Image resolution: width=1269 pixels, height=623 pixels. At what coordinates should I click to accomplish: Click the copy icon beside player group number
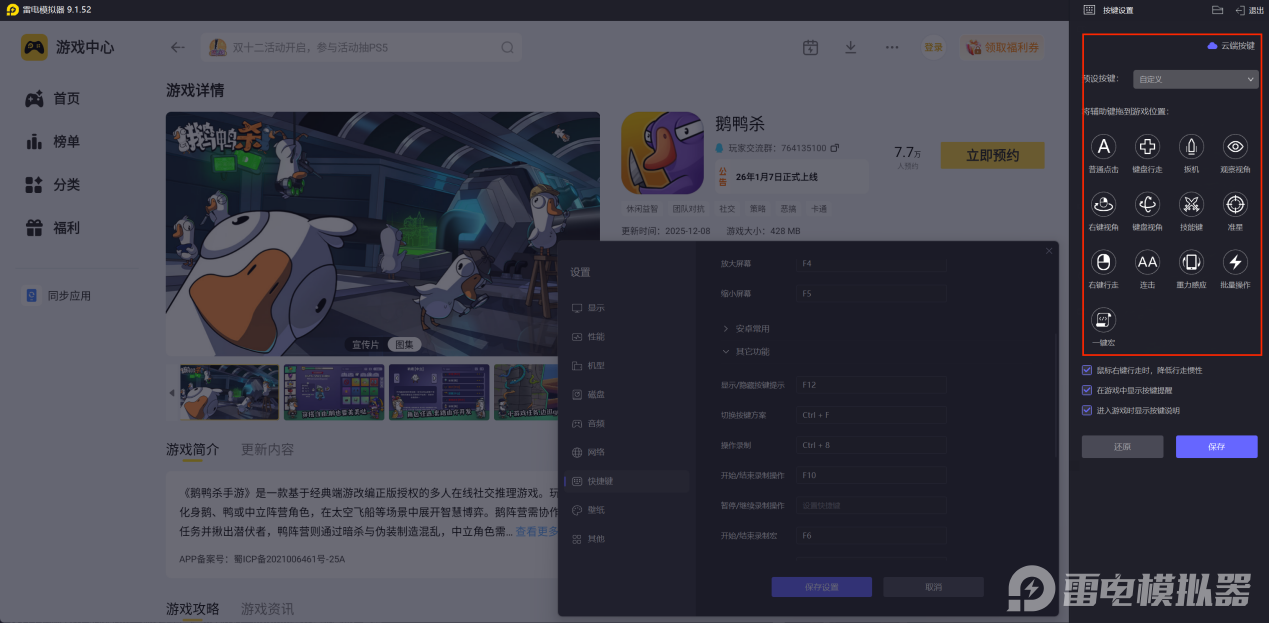[835, 148]
